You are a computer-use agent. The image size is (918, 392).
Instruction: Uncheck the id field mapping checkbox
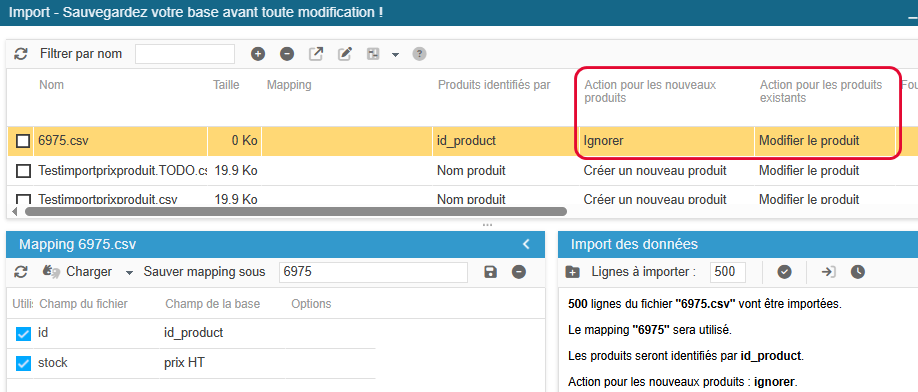pyautogui.click(x=23, y=333)
